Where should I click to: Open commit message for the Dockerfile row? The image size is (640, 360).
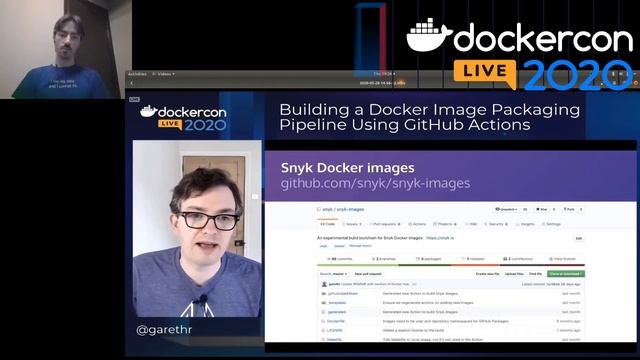point(446,321)
